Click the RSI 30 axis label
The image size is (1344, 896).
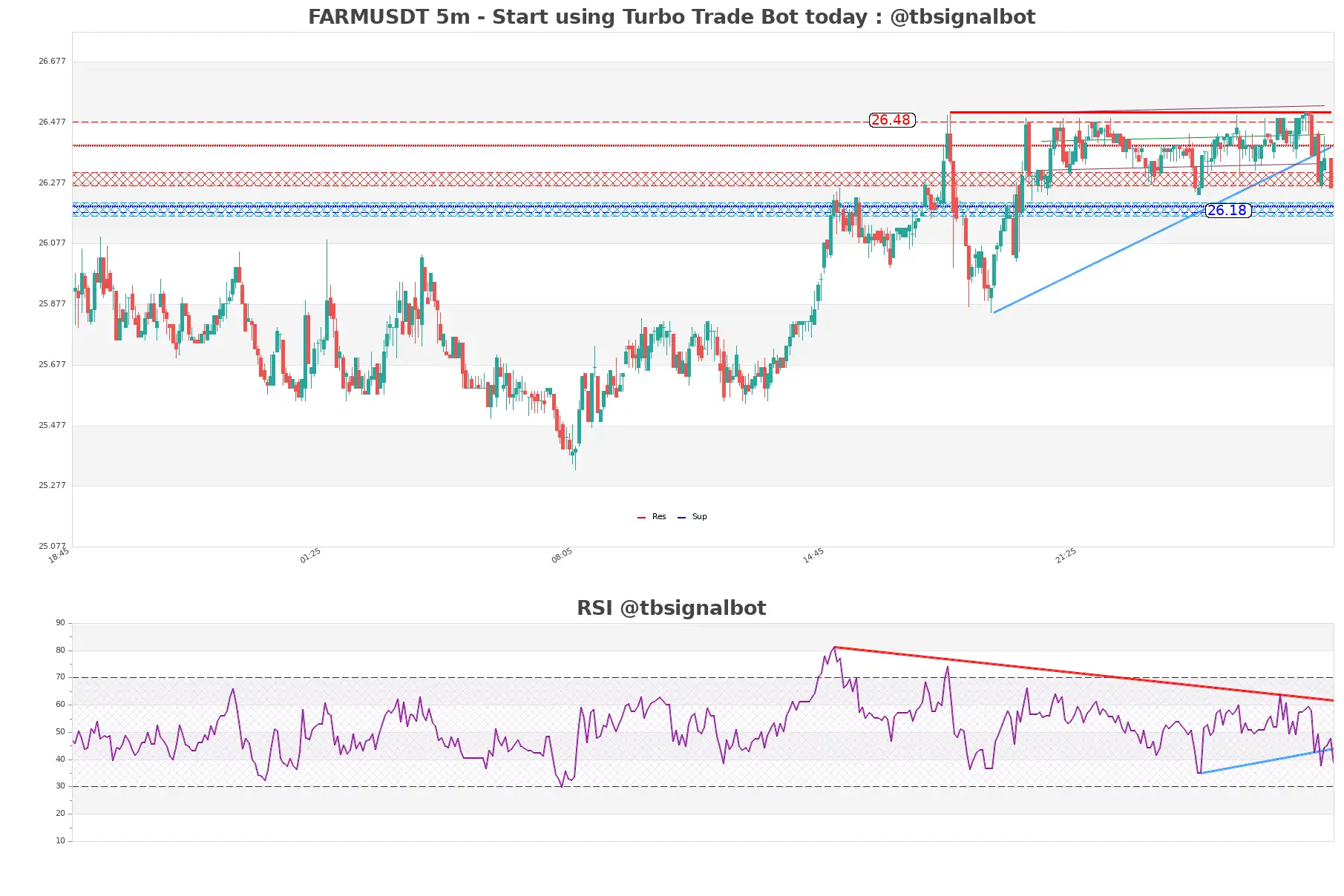point(60,786)
